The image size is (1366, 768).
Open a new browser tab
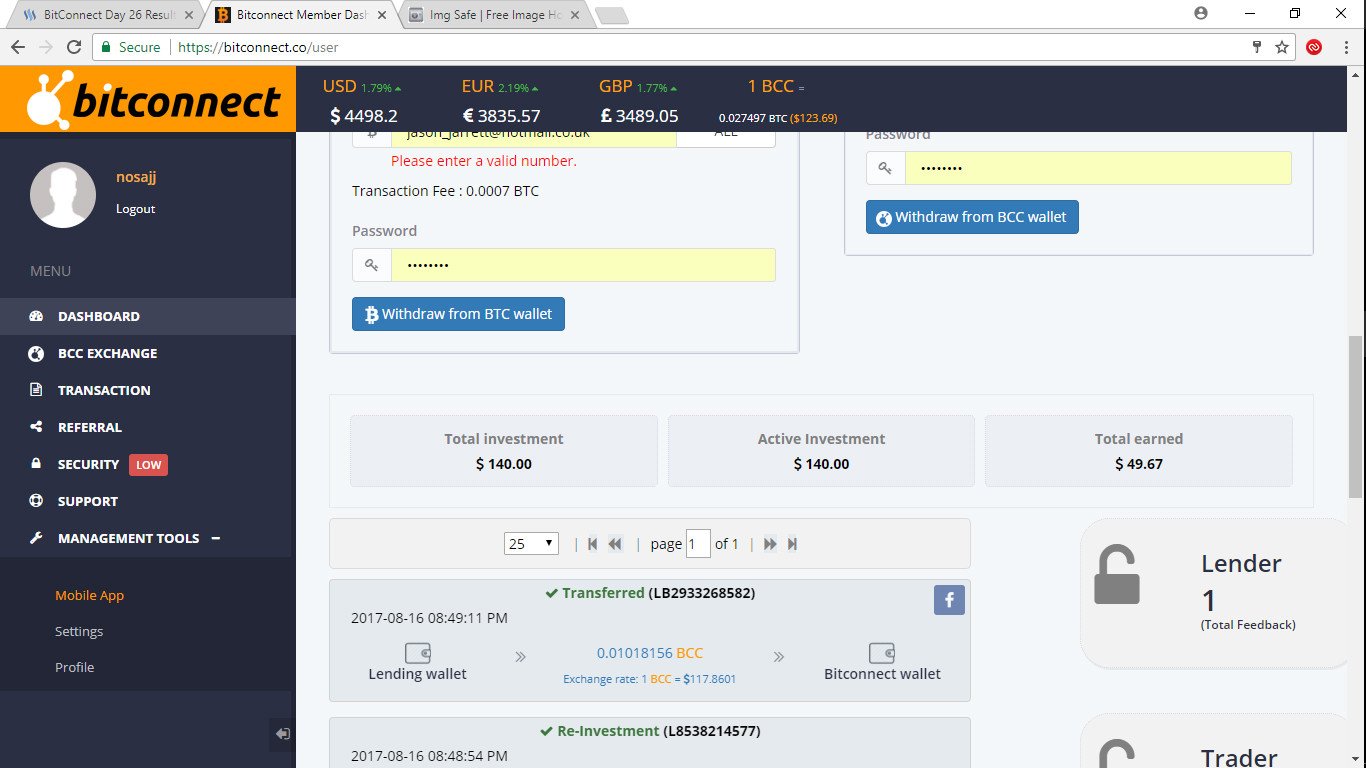click(x=611, y=15)
